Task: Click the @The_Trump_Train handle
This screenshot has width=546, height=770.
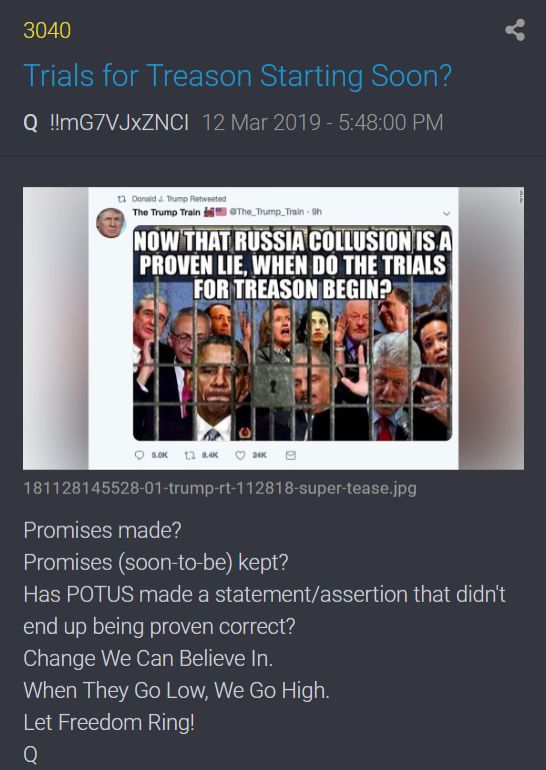Action: point(269,212)
